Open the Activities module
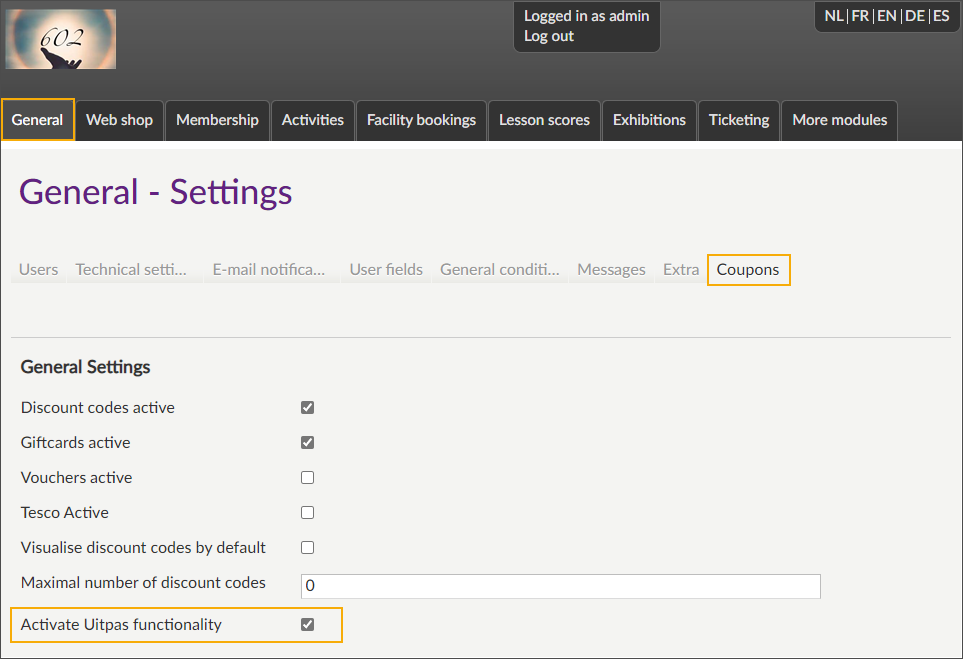Image resolution: width=963 pixels, height=659 pixels. (x=312, y=119)
